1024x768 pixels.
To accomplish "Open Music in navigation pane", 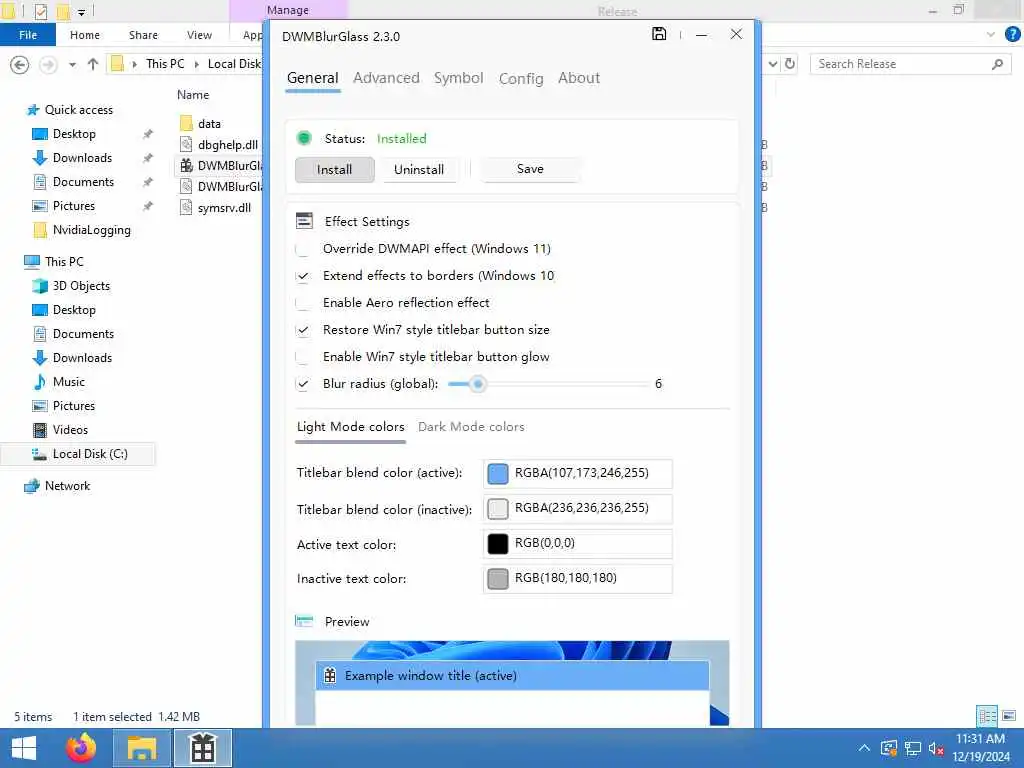I will [69, 382].
